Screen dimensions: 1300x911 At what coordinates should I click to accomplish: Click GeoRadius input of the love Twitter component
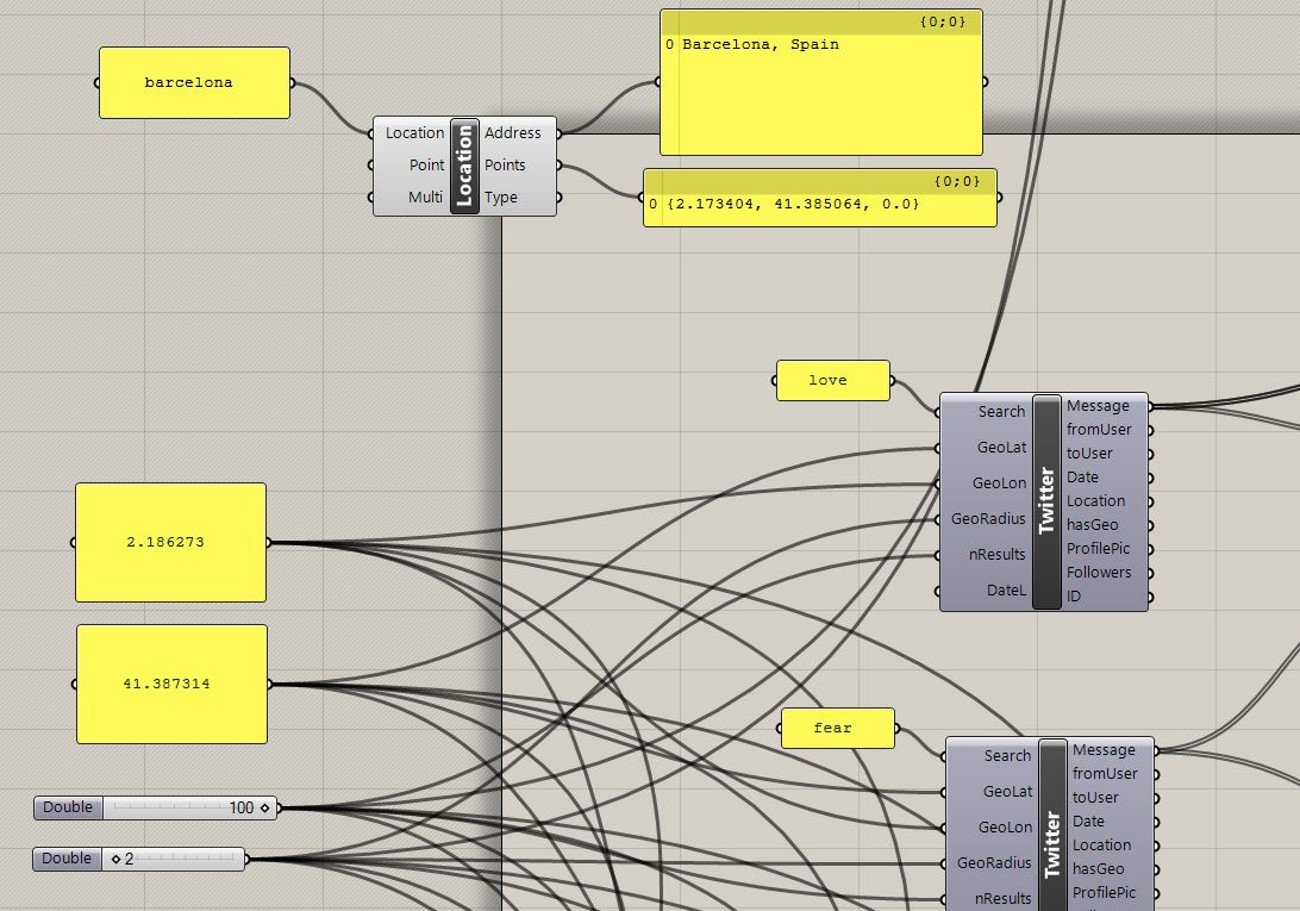(x=988, y=520)
